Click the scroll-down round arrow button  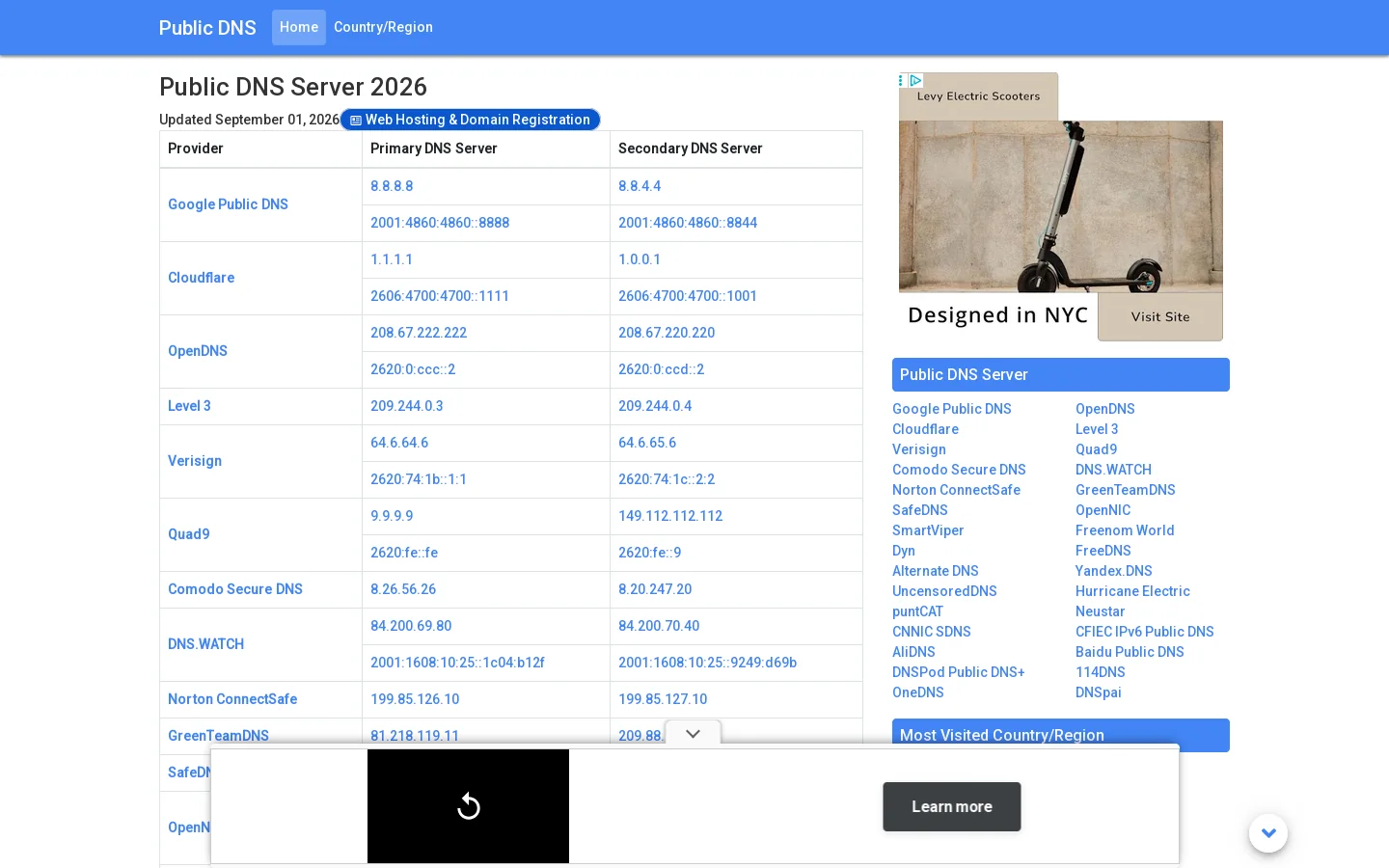point(1268,833)
